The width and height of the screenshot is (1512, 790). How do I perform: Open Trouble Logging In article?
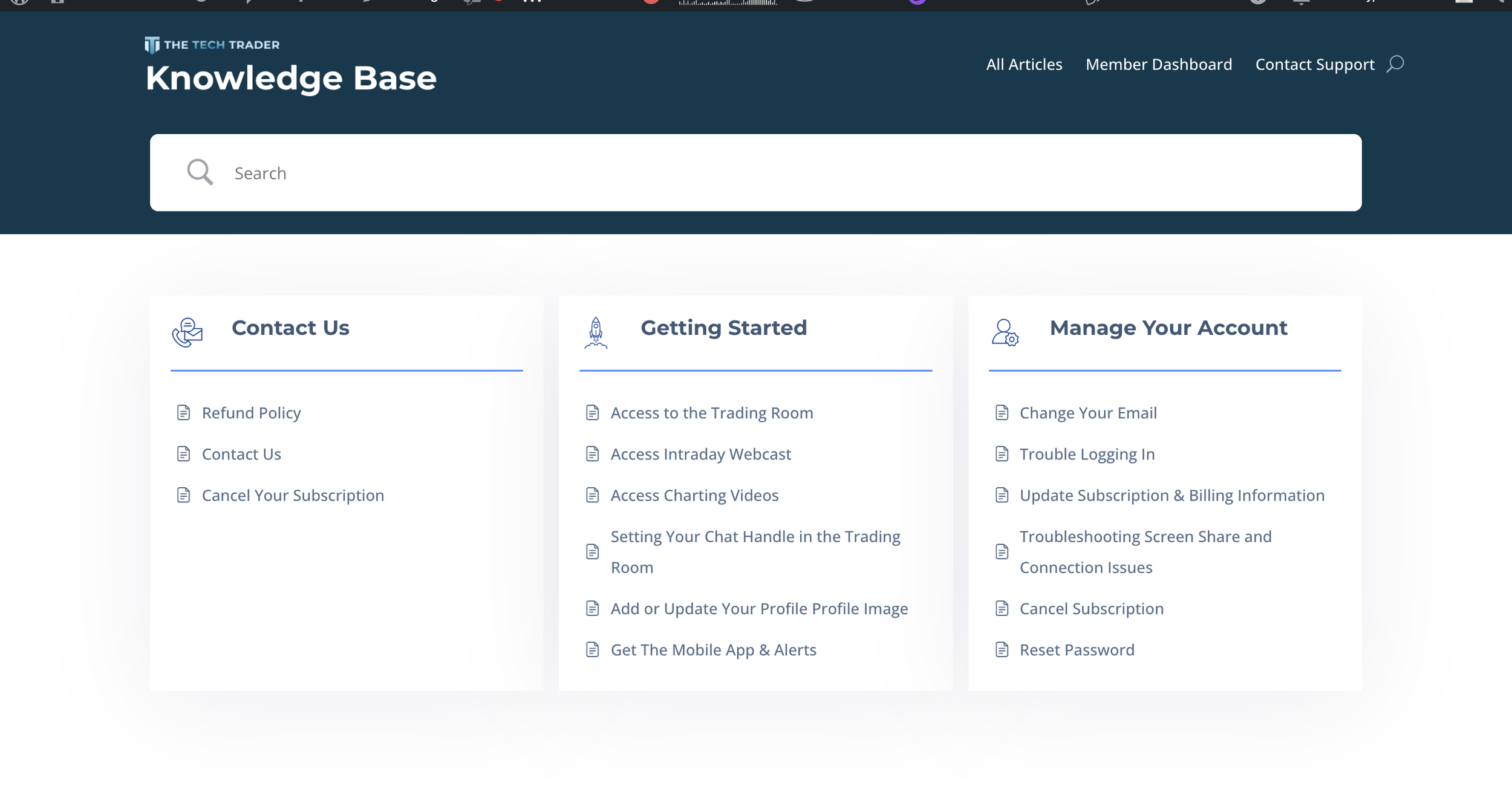click(1087, 454)
